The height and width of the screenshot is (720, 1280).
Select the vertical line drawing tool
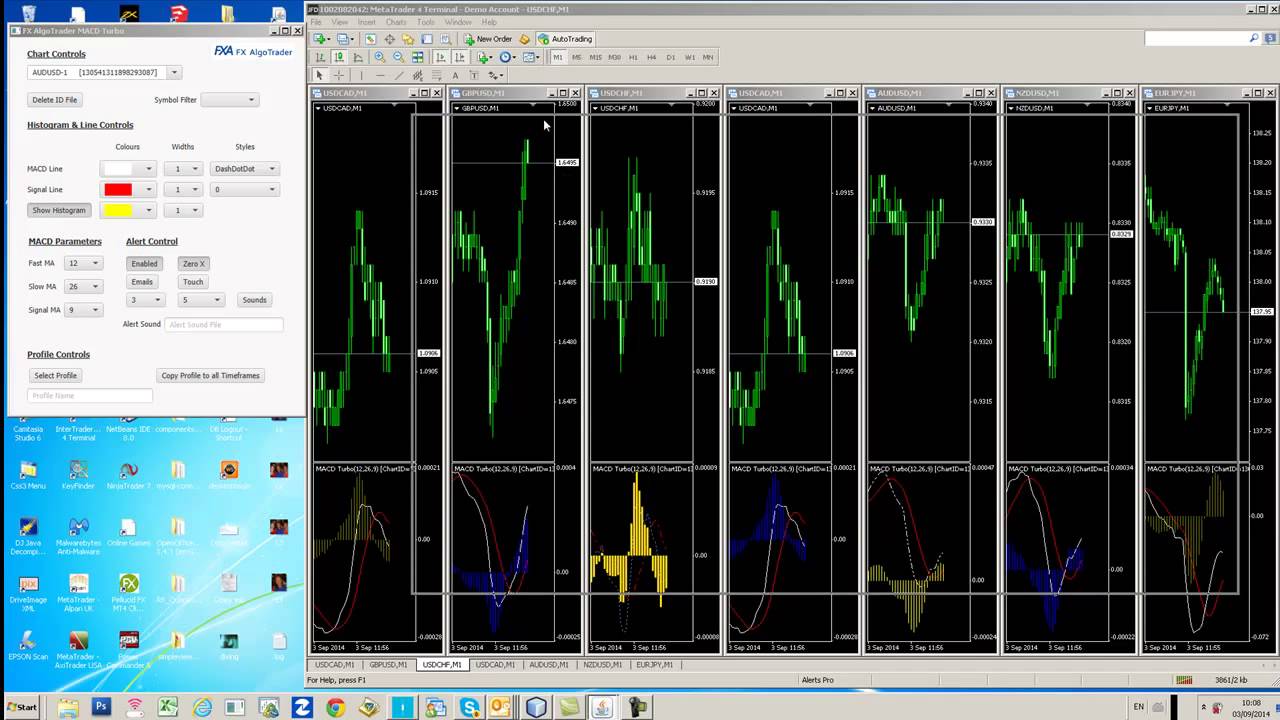coord(361,75)
